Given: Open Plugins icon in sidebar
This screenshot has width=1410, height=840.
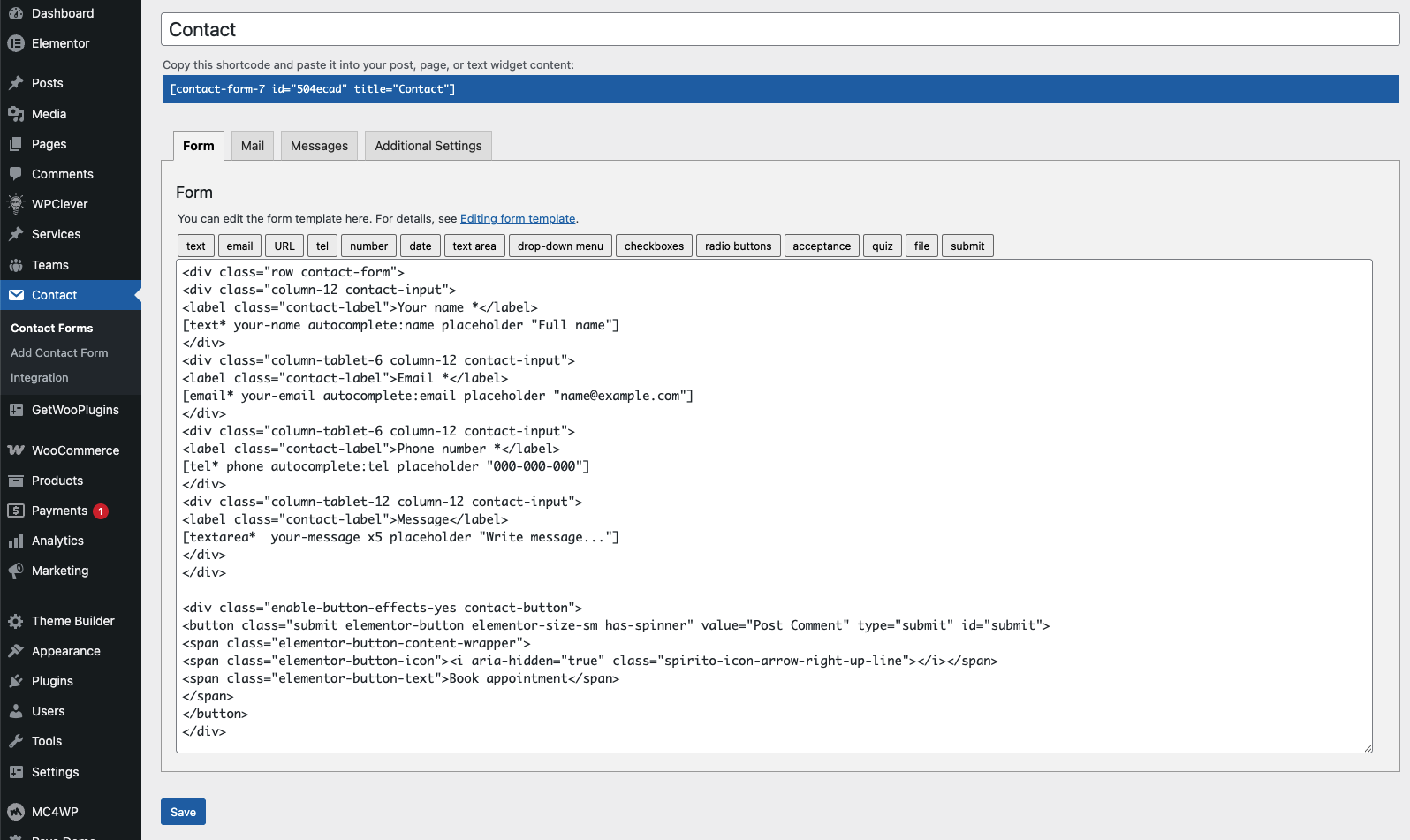Looking at the screenshot, I should pyautogui.click(x=16, y=681).
